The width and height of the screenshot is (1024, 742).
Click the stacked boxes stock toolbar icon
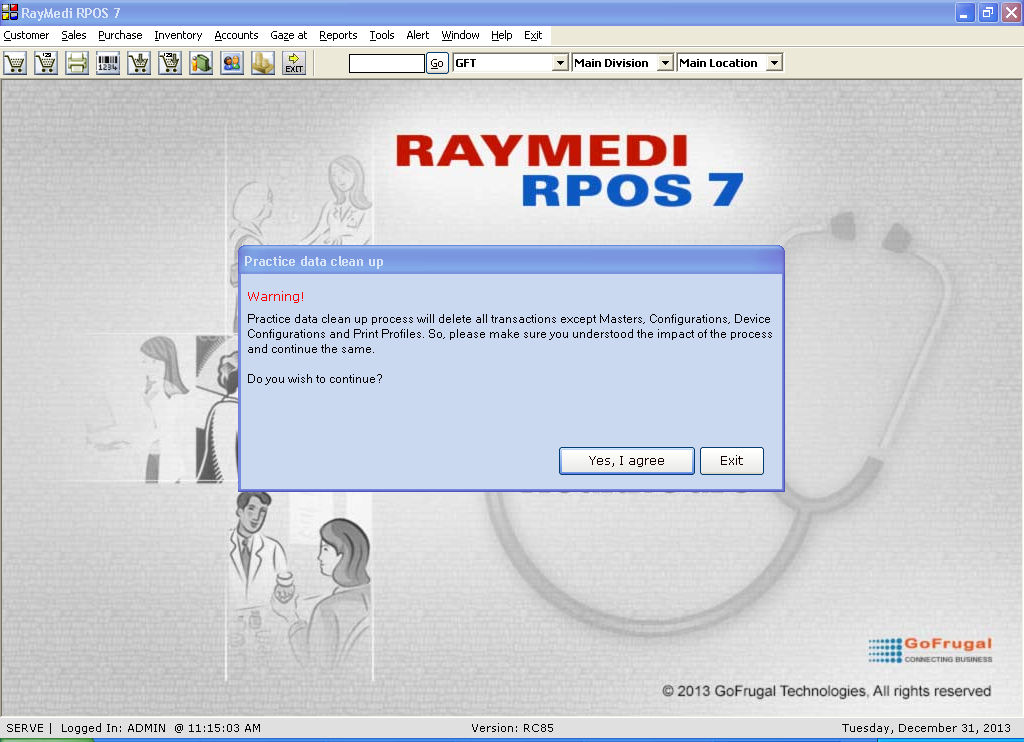click(x=263, y=63)
